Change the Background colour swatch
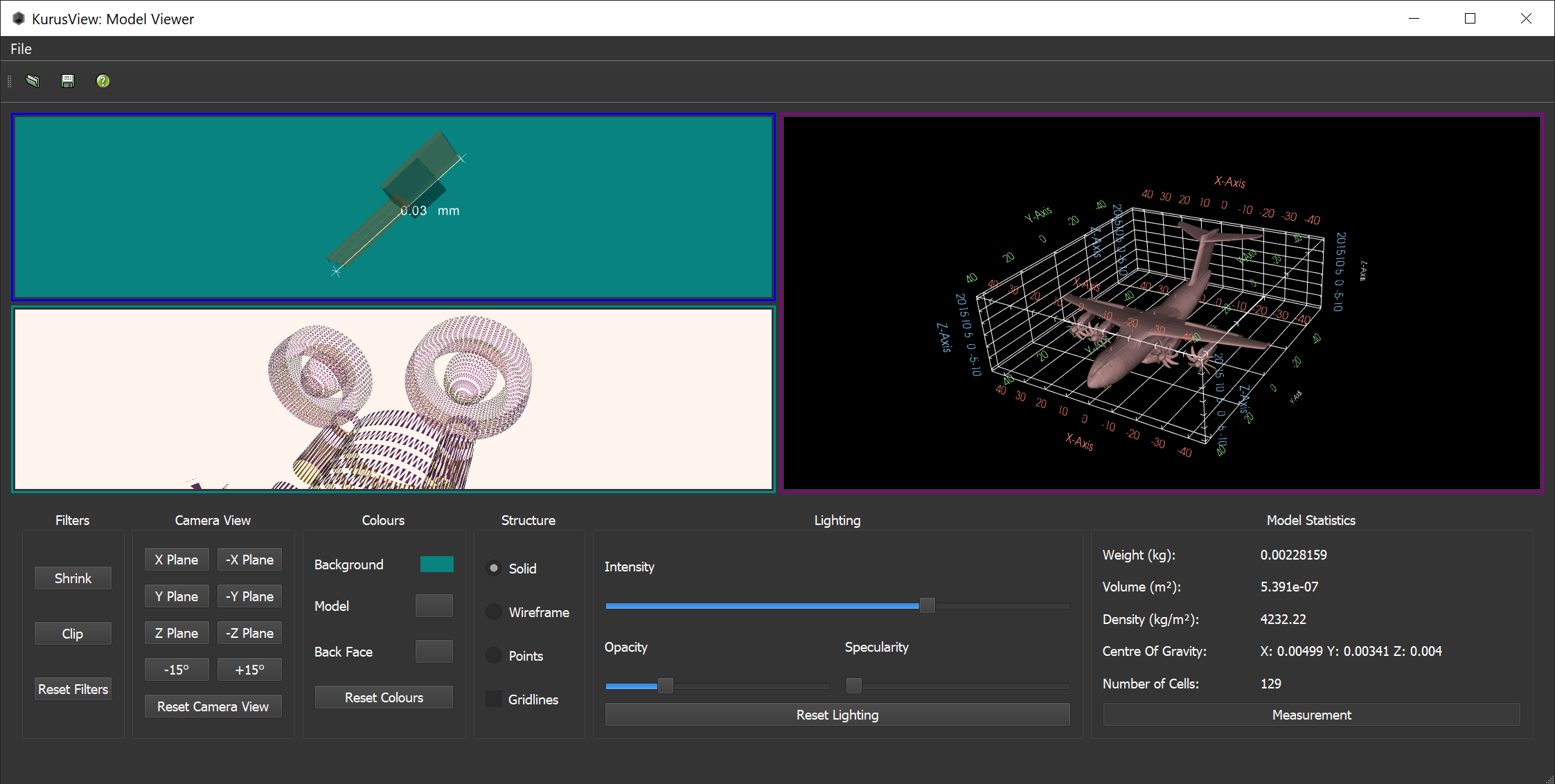 pyautogui.click(x=436, y=564)
